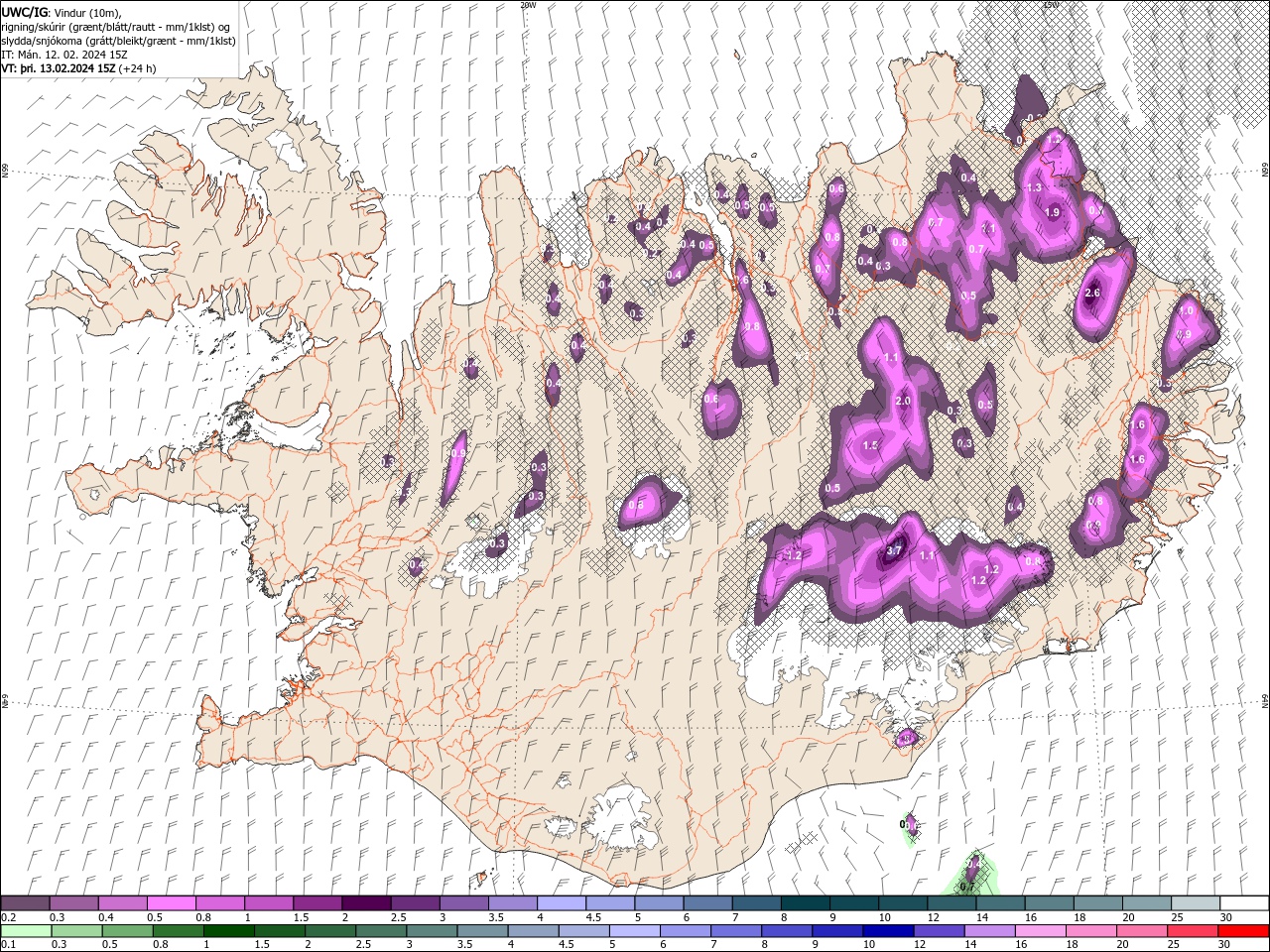
Task: Click the 20W longitude label at top
Action: 528,5
